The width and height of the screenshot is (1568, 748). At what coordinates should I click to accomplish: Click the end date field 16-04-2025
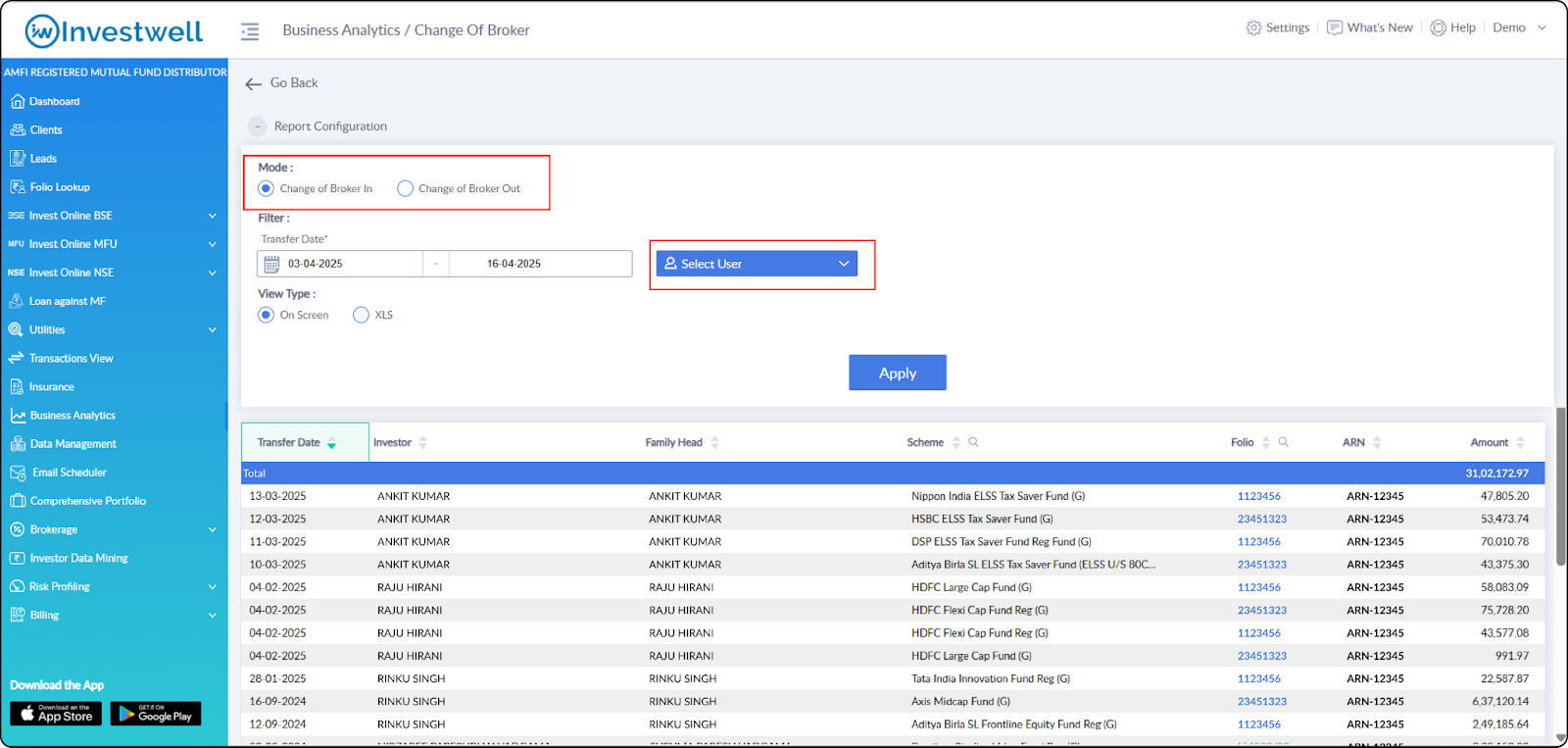click(540, 264)
